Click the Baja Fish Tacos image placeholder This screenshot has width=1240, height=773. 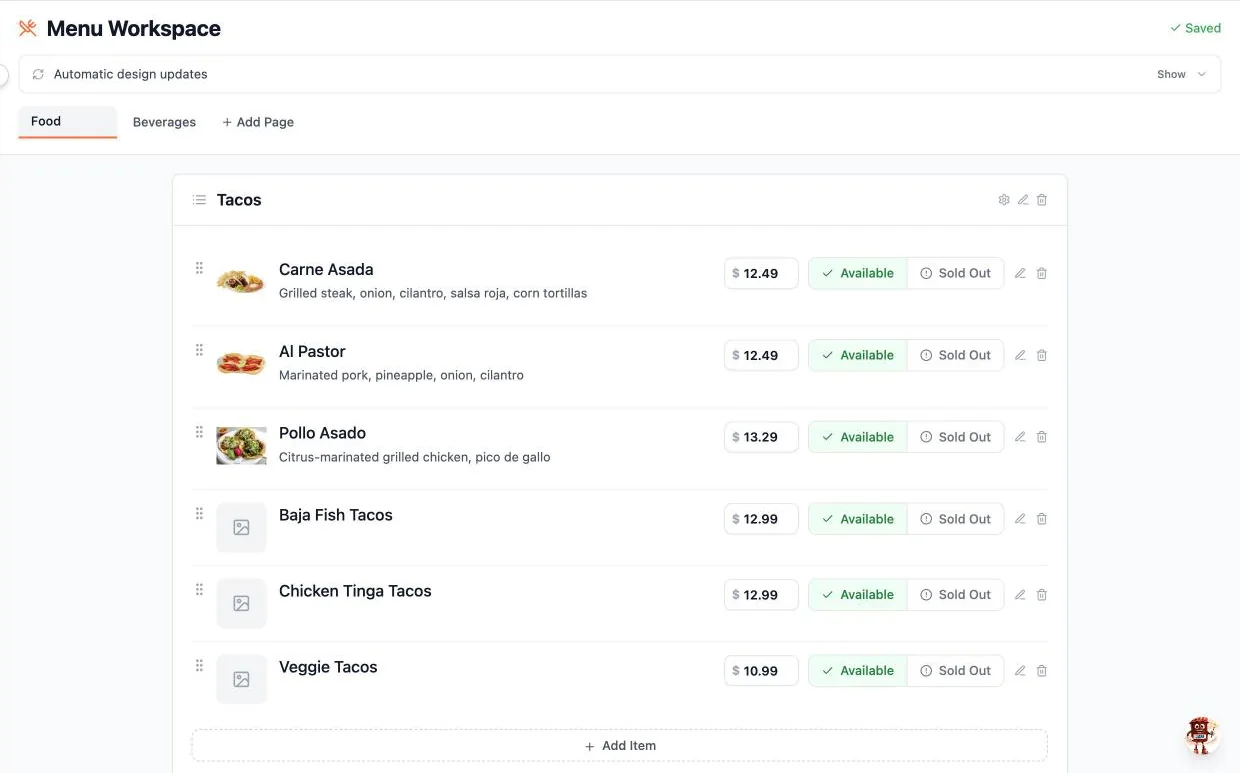click(241, 527)
